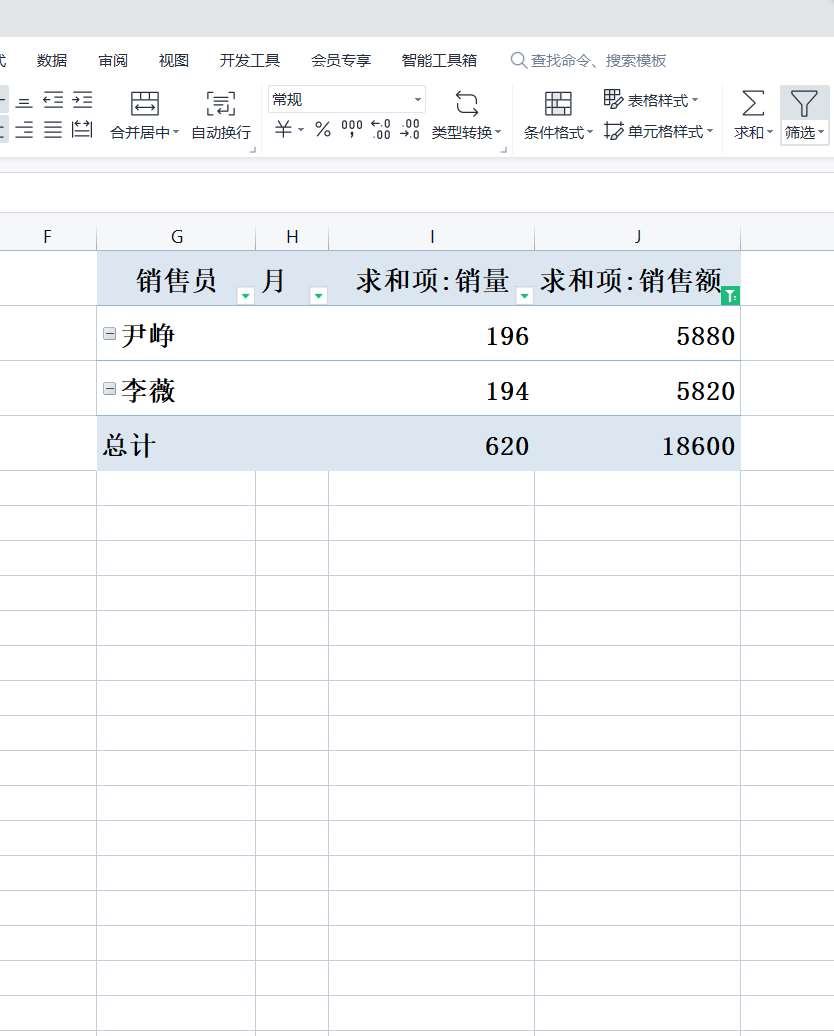Apply percent style formatting
The image size is (834, 1036).
pos(322,129)
